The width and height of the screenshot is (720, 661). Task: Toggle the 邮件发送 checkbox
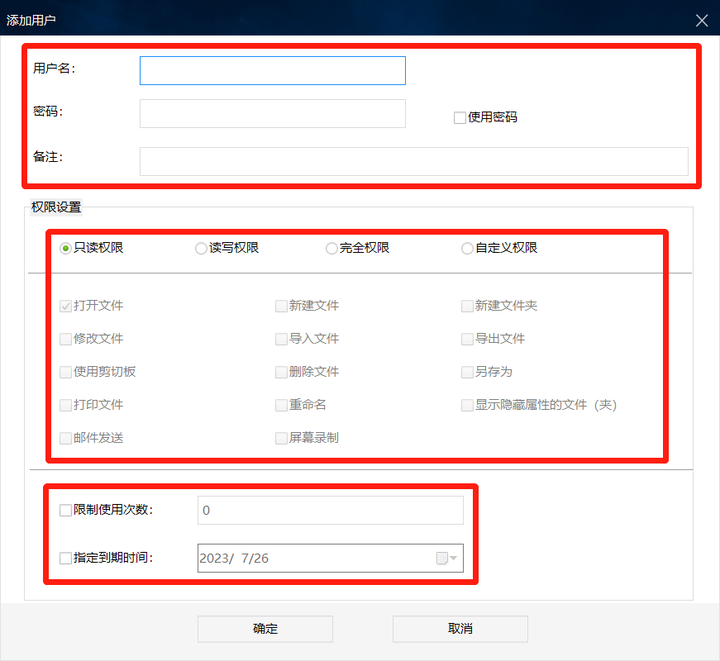[66, 438]
